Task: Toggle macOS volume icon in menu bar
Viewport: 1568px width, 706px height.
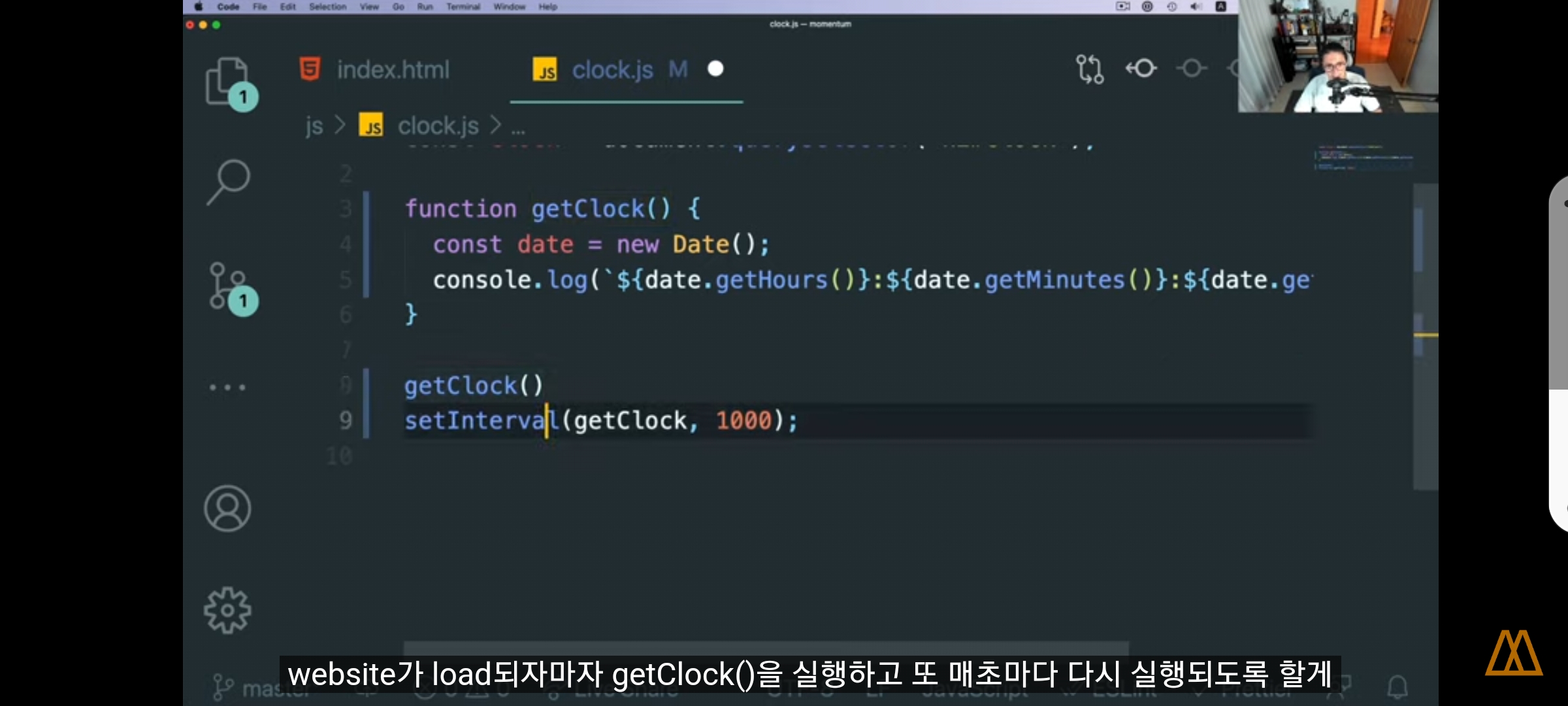Action: click(1196, 7)
